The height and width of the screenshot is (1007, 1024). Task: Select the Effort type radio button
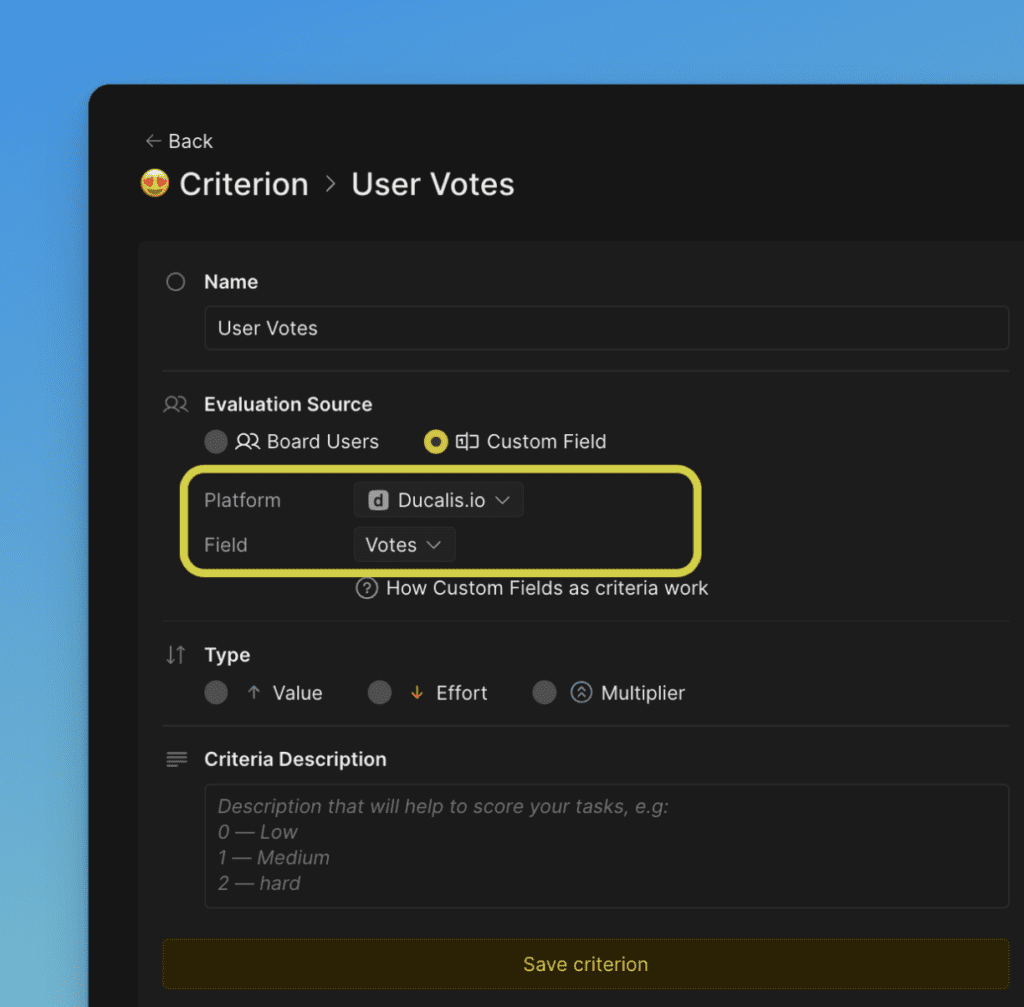pos(380,692)
